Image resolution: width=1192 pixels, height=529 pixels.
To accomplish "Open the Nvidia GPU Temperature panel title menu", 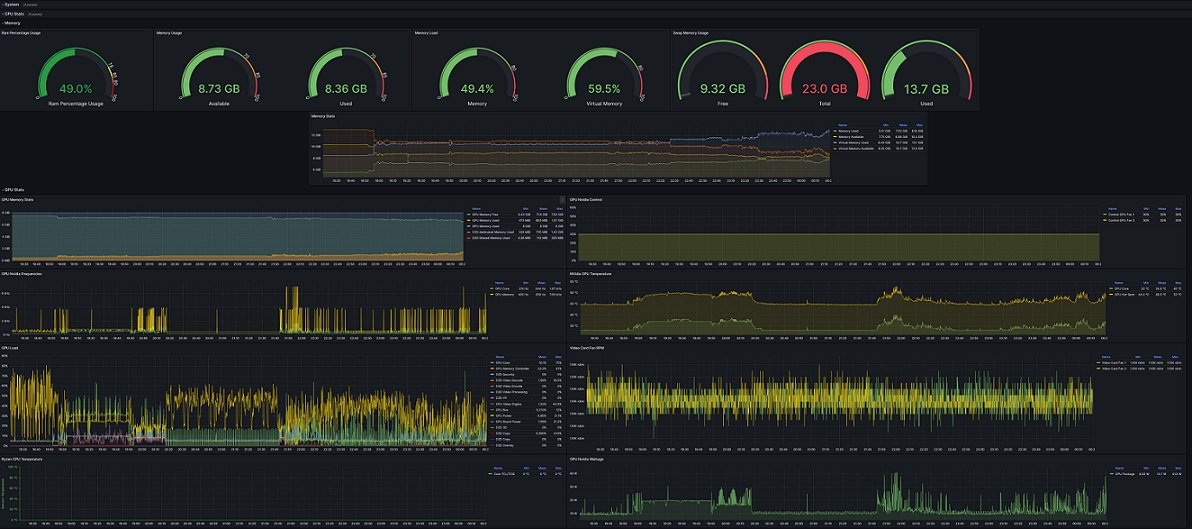I will (x=589, y=274).
